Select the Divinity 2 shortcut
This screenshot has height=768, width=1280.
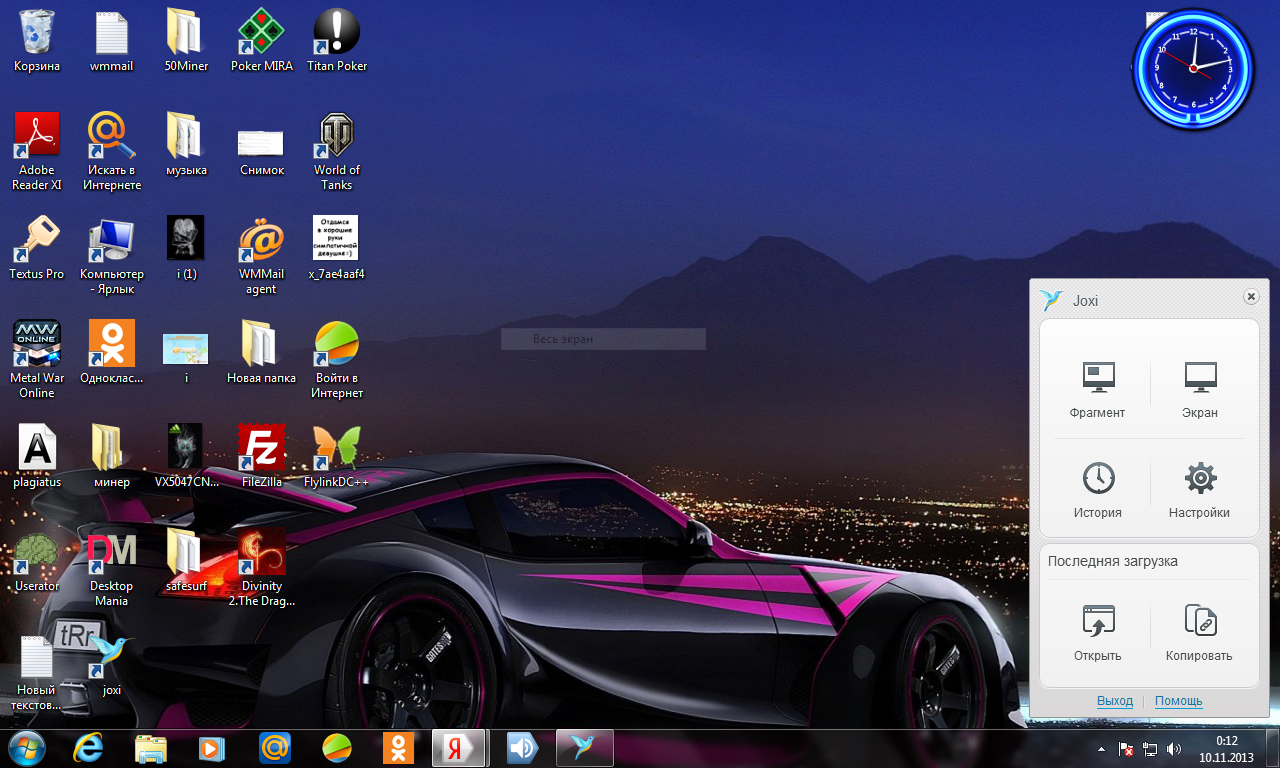pos(262,568)
